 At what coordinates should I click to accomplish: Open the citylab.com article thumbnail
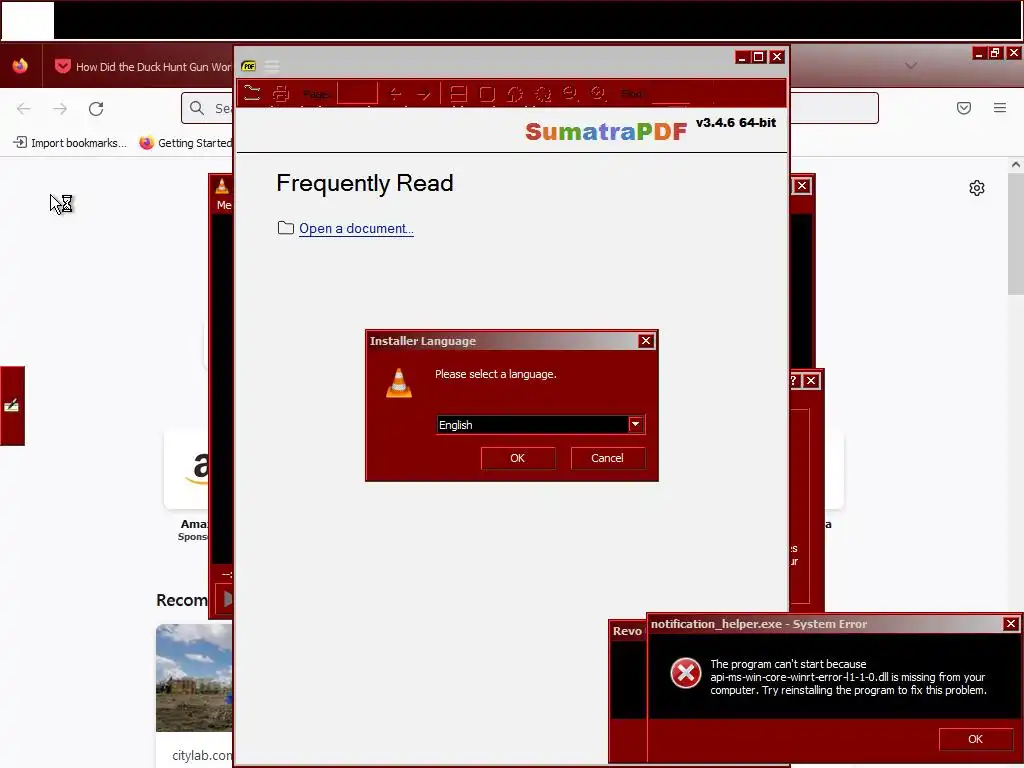click(194, 678)
